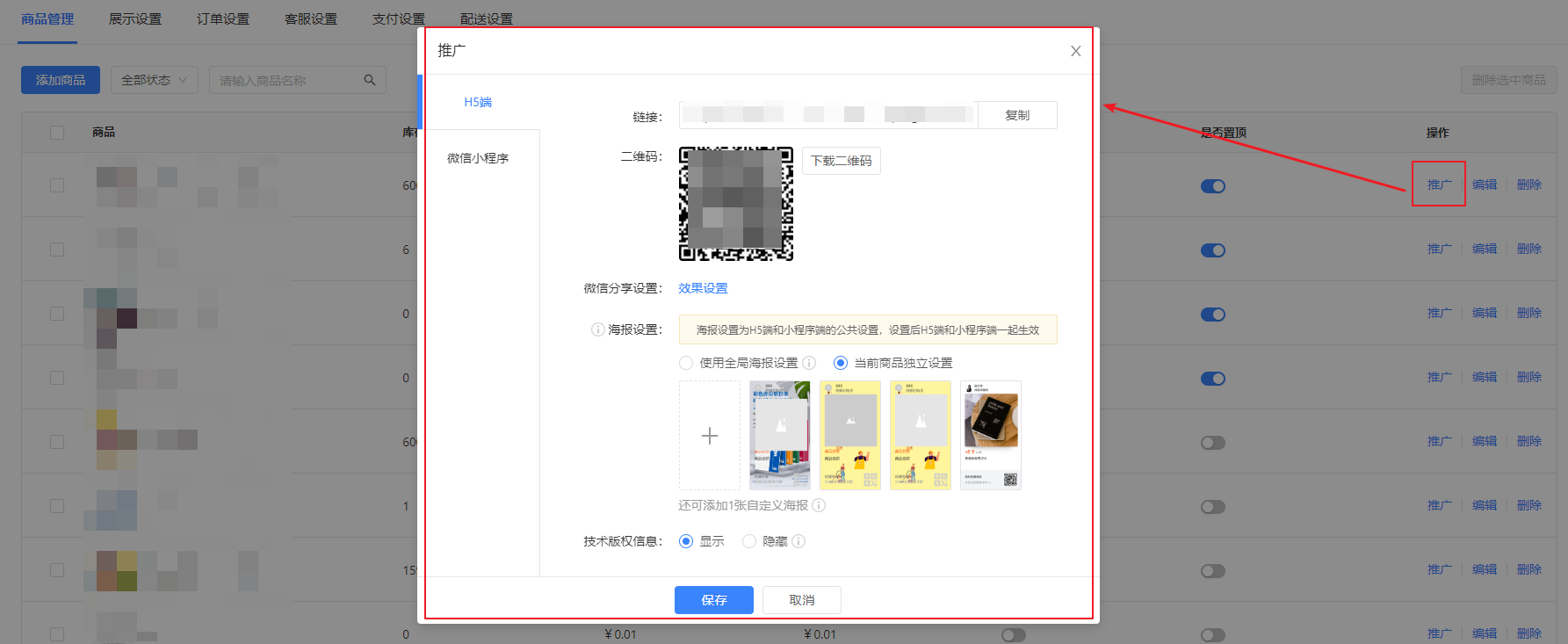The image size is (1568, 644).
Task: Click the search magnifier icon in product name field
Action: [370, 80]
